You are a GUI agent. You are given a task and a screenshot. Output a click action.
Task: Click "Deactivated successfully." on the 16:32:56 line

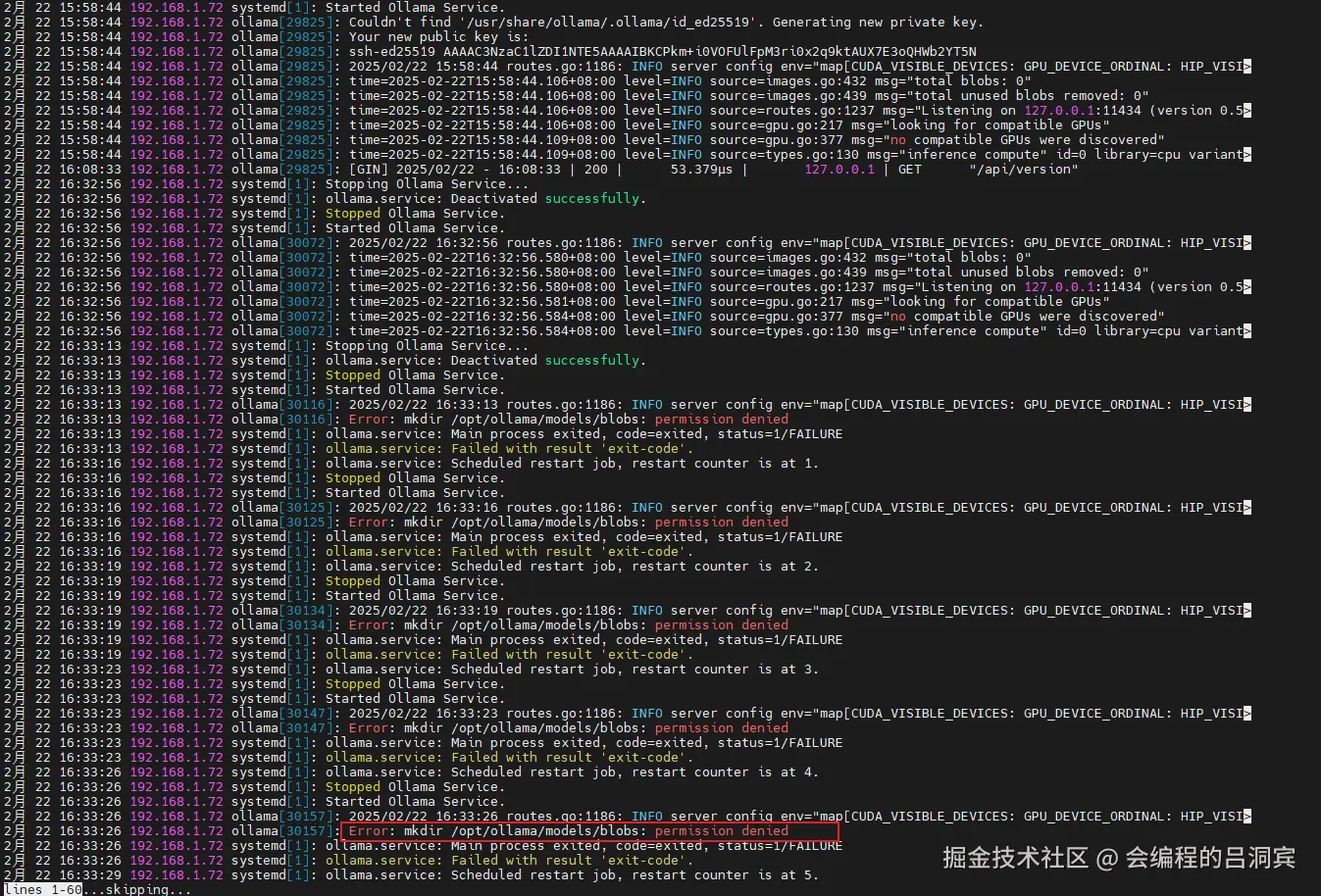(x=548, y=198)
